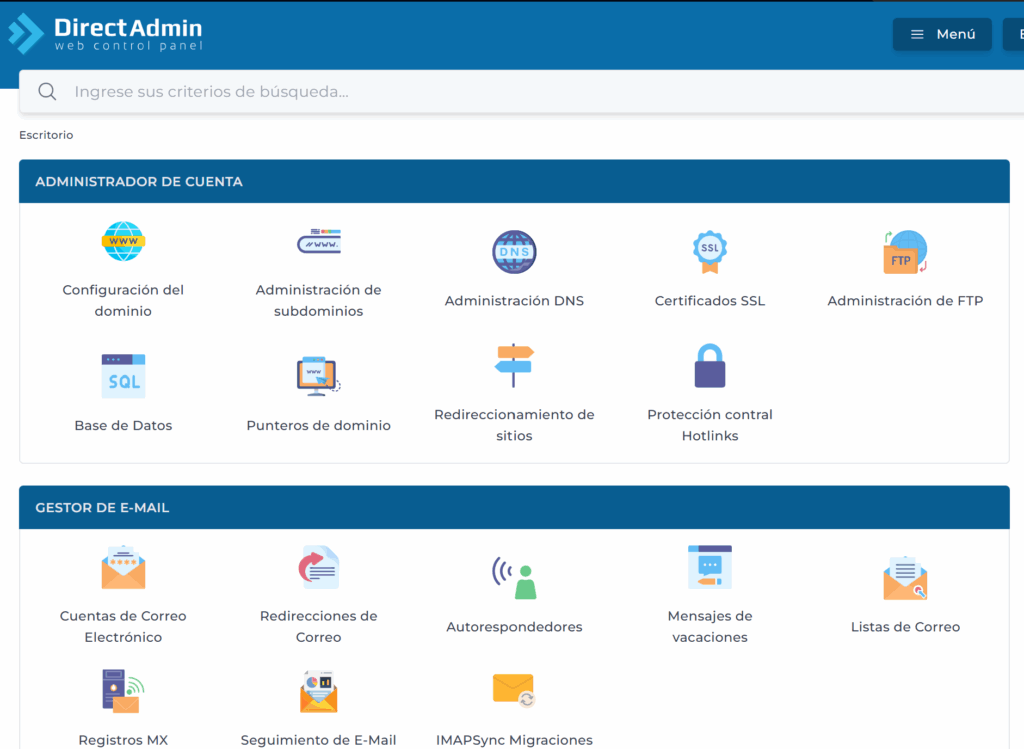Viewport: 1024px width, 749px height.
Task: Open Administración de subdominios icon
Action: tap(318, 242)
